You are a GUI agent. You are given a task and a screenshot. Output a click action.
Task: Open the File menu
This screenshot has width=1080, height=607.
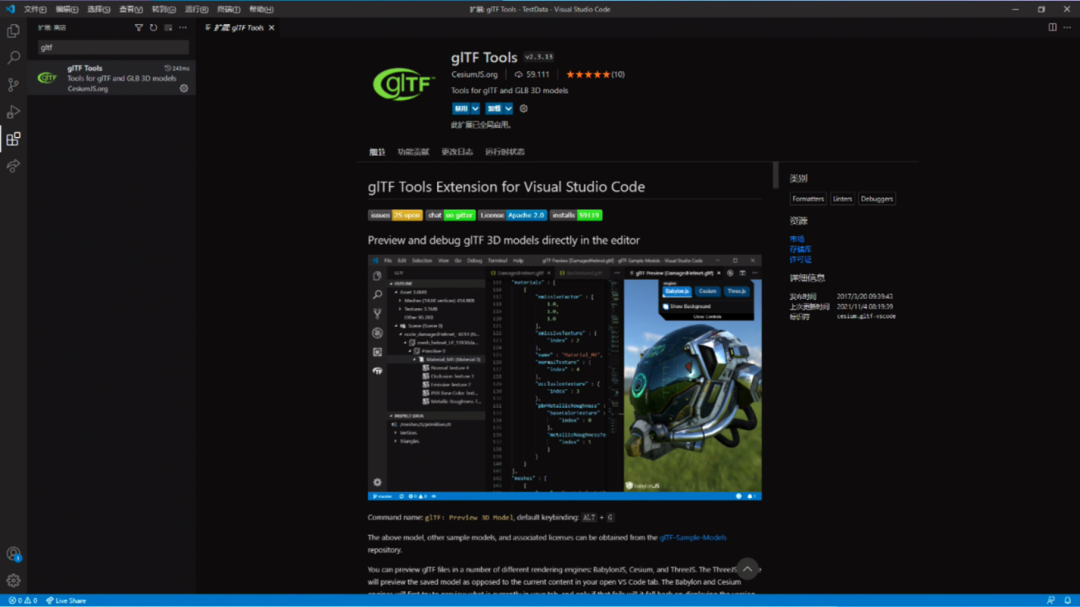pyautogui.click(x=35, y=9)
